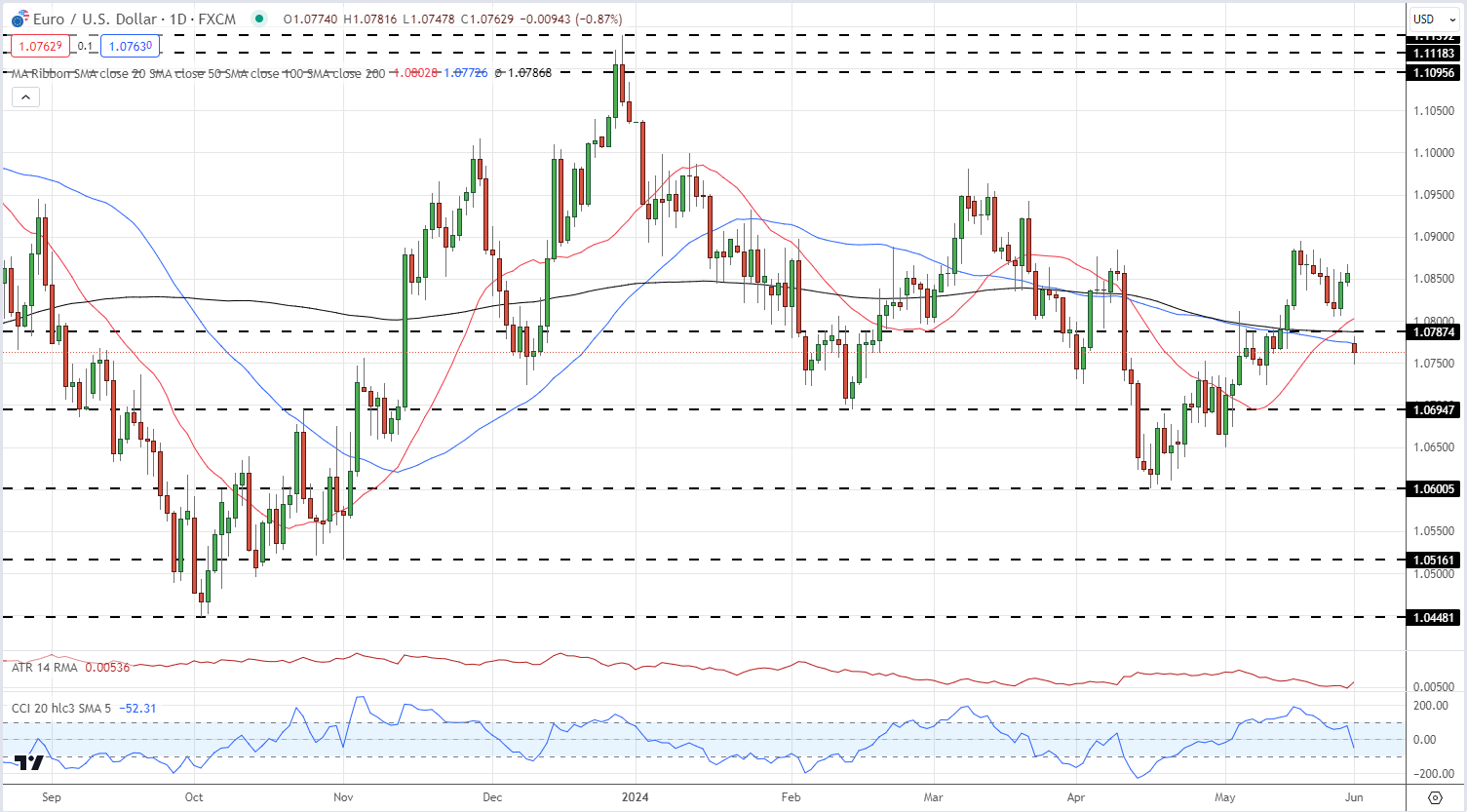Click the spread value 0.1
This screenshot has height=812, width=1467.
[85, 46]
